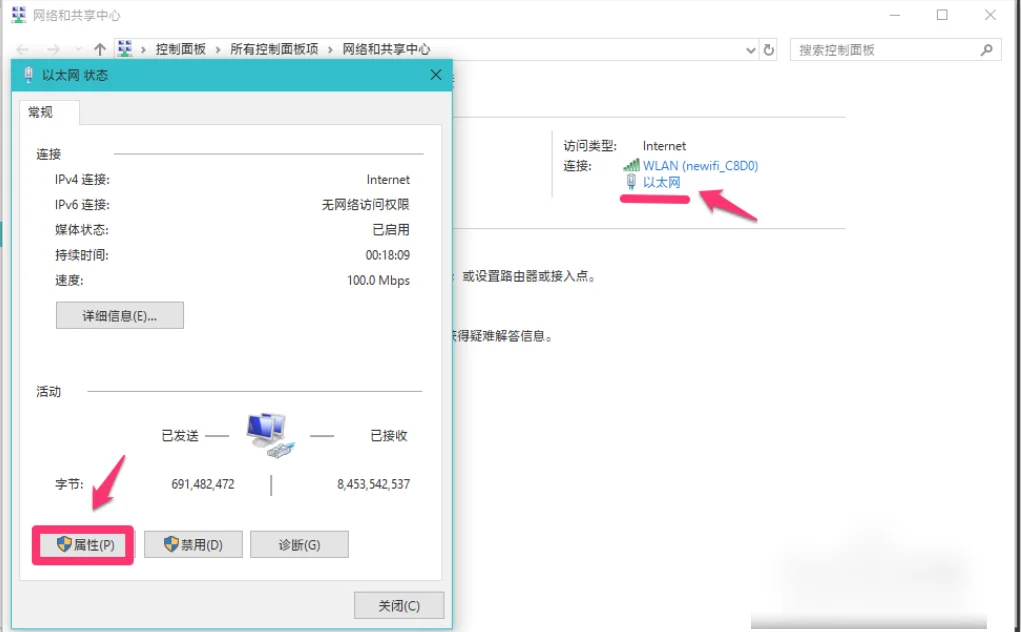Focus the 搜索控制面板 search field
This screenshot has width=1021, height=632.
885,49
